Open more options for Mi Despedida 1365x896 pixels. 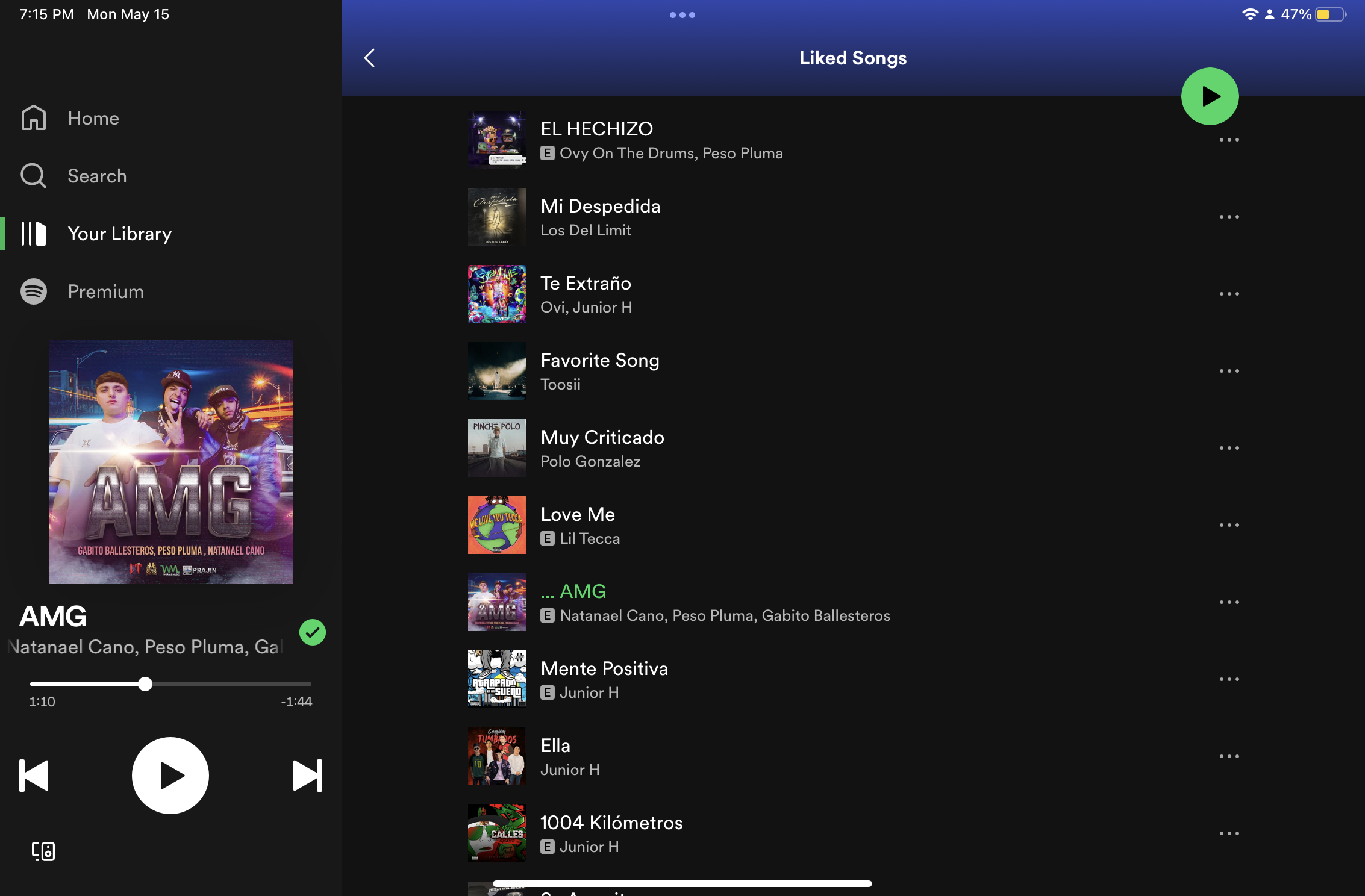[x=1229, y=217]
